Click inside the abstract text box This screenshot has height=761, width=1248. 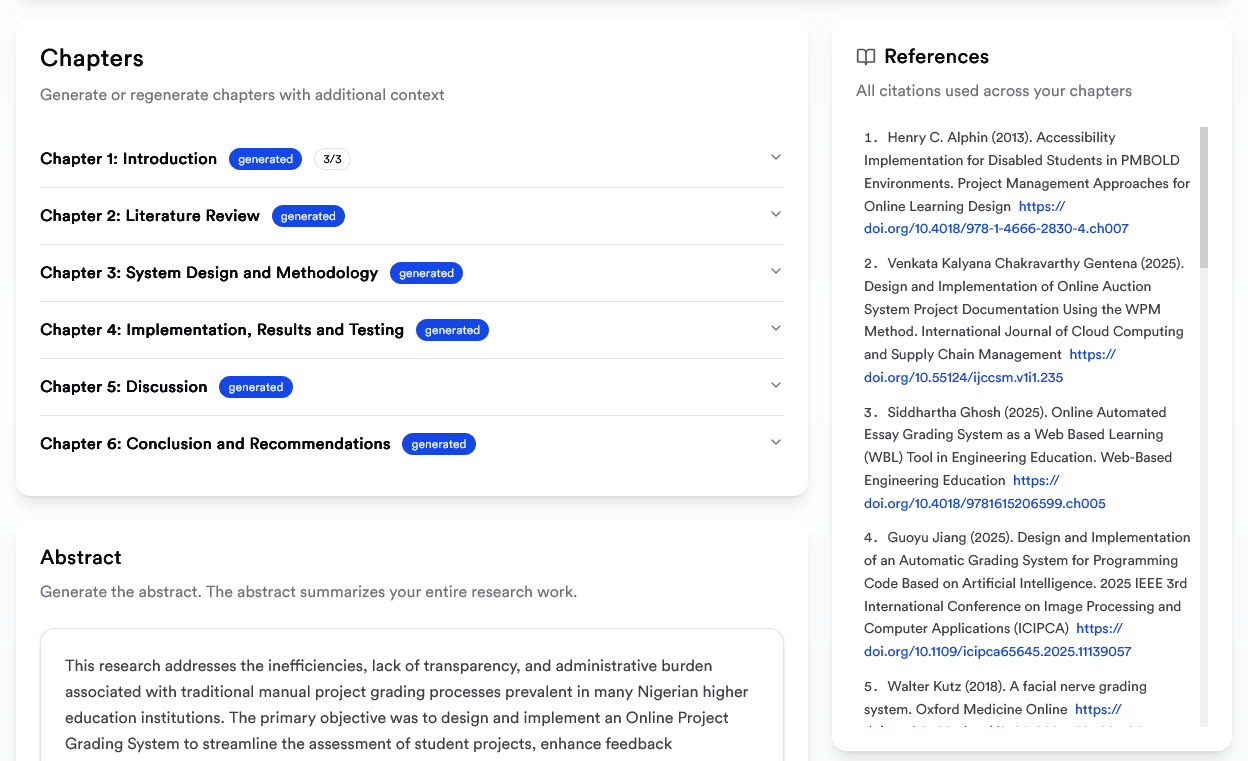(x=411, y=700)
